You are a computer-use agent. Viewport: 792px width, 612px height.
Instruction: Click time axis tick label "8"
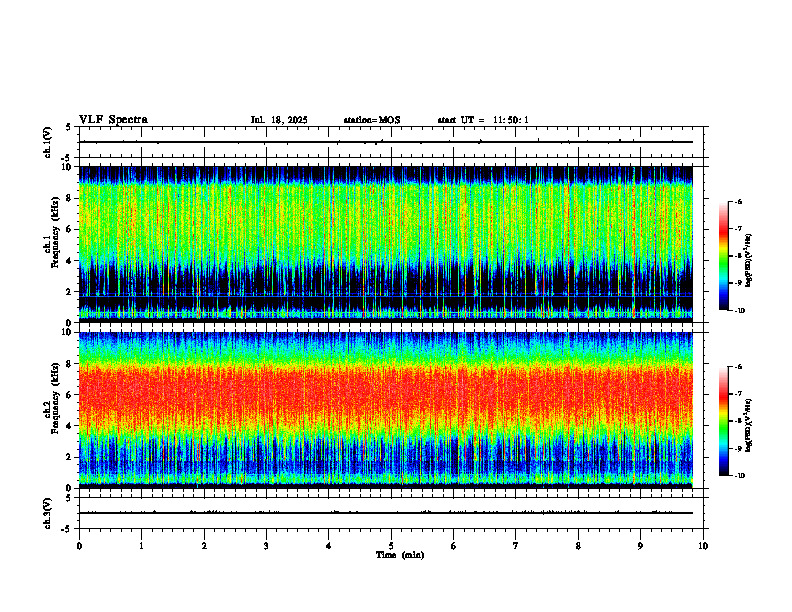click(x=578, y=546)
